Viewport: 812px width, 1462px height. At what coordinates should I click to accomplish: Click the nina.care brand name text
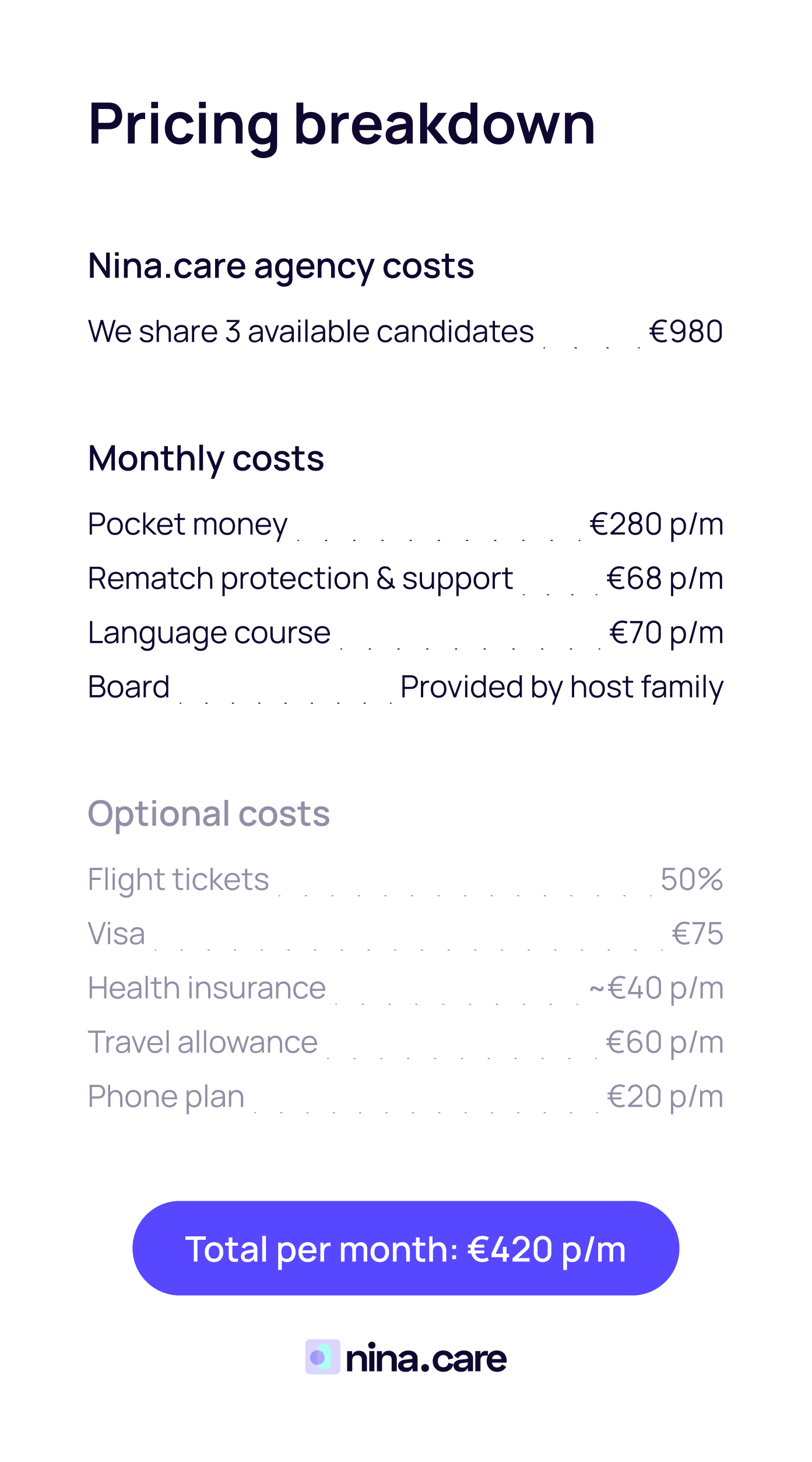pyautogui.click(x=426, y=1358)
